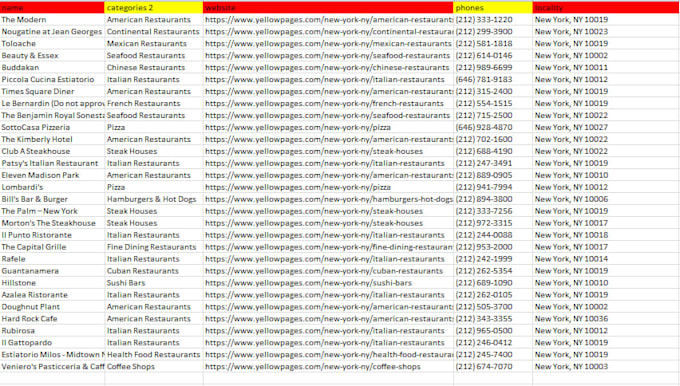Select the 'Club A Steakhouse' cell
Screen dimensions: 680x386
point(52,151)
